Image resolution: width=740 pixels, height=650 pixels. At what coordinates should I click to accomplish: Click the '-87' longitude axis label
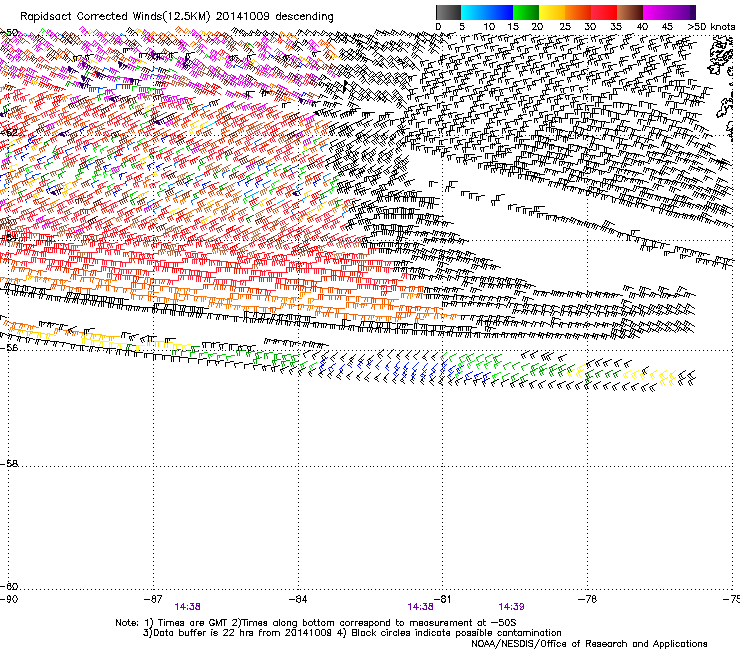pos(153,599)
